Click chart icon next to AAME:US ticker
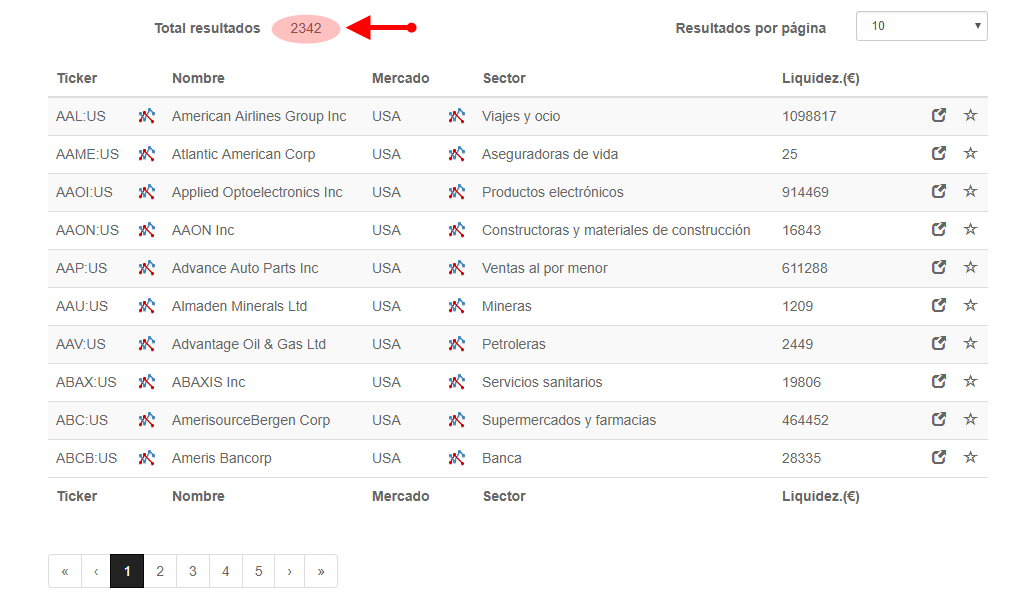Viewport: 1027px width, 597px height. click(147, 154)
